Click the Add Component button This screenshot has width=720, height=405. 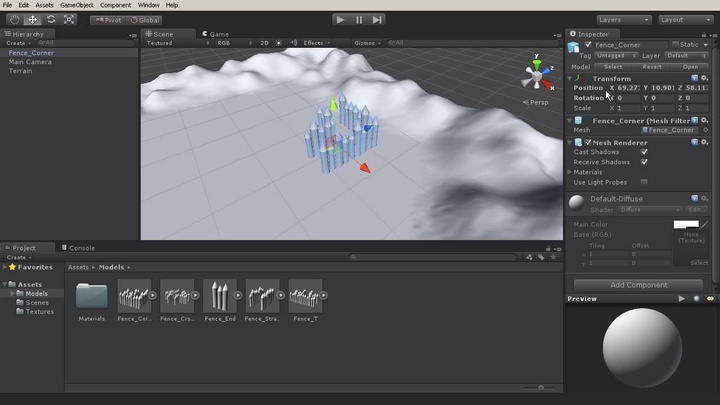pos(639,284)
